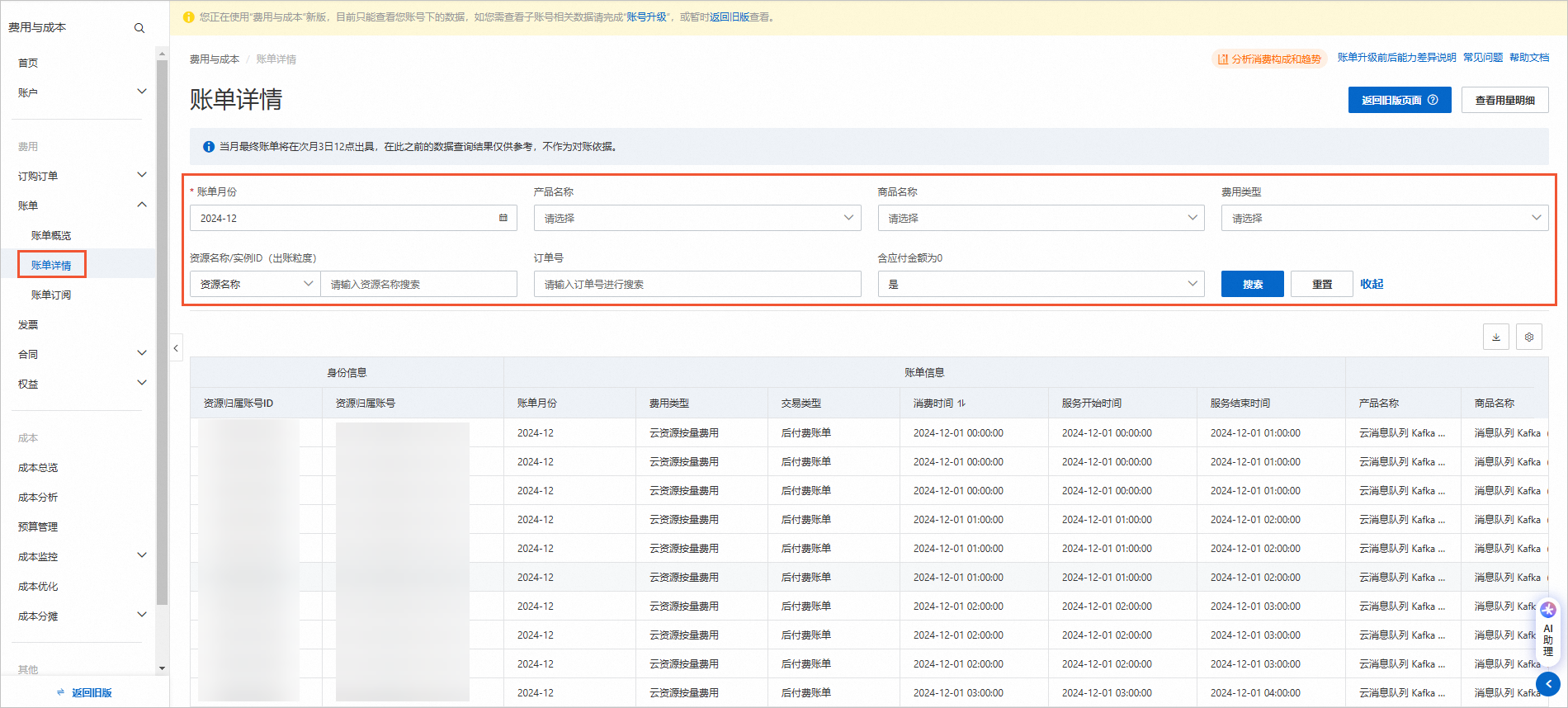Expand the 权益 menu chevron
The image size is (1568, 708).
142,383
